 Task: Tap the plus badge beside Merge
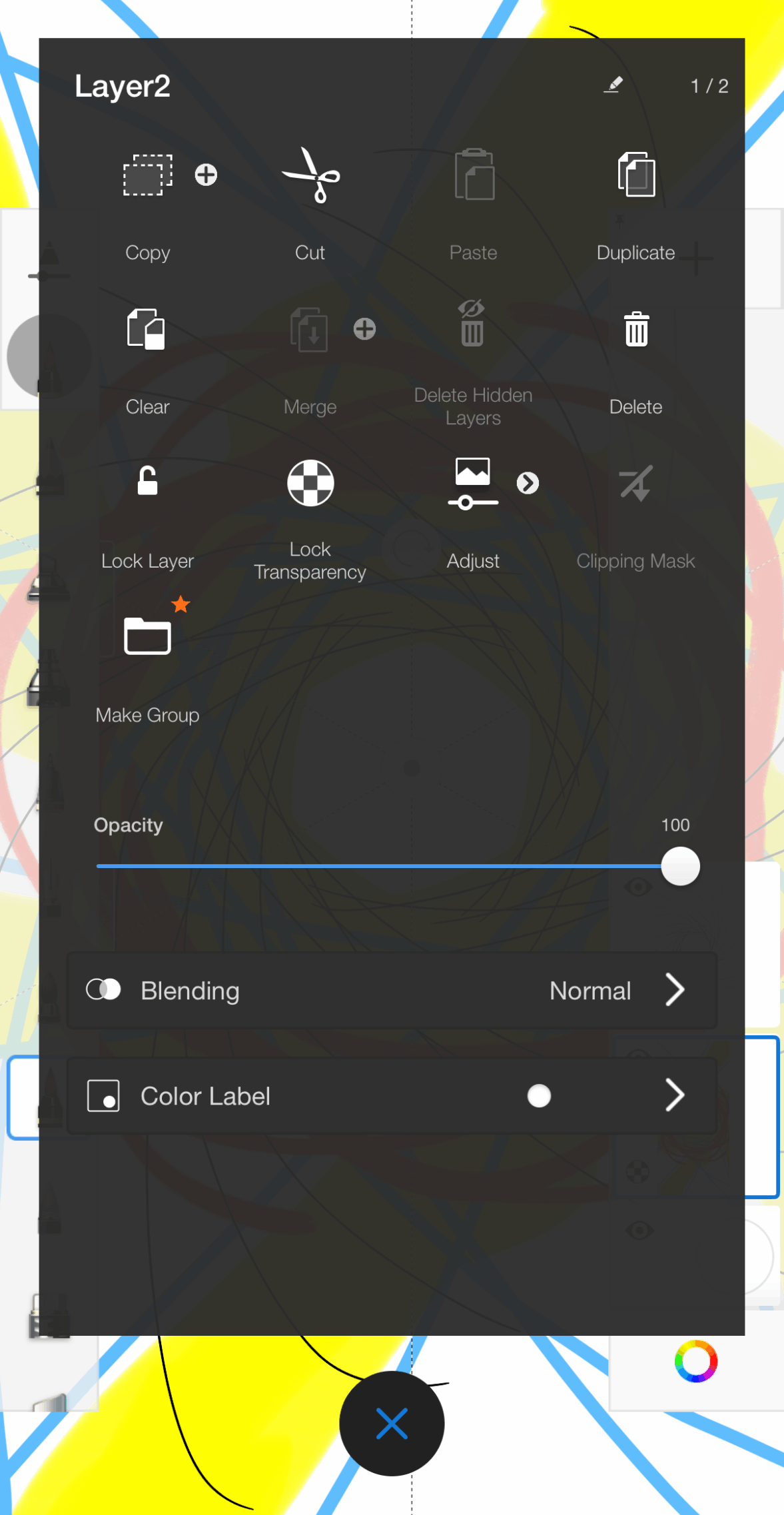(364, 329)
